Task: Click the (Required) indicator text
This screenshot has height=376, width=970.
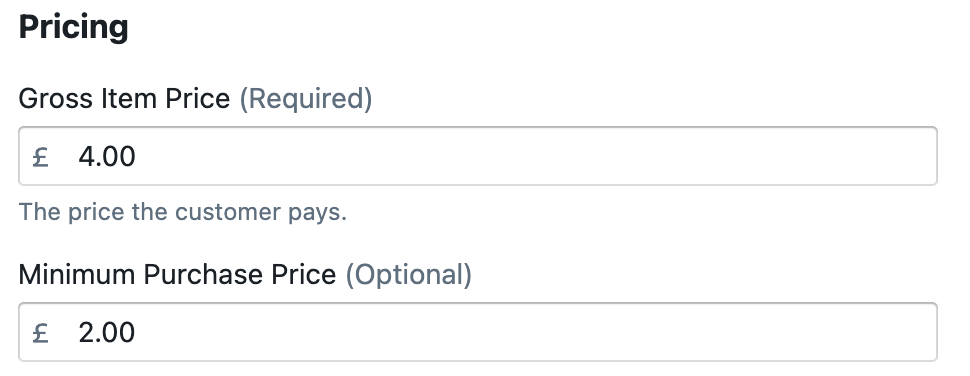Action: [x=306, y=99]
